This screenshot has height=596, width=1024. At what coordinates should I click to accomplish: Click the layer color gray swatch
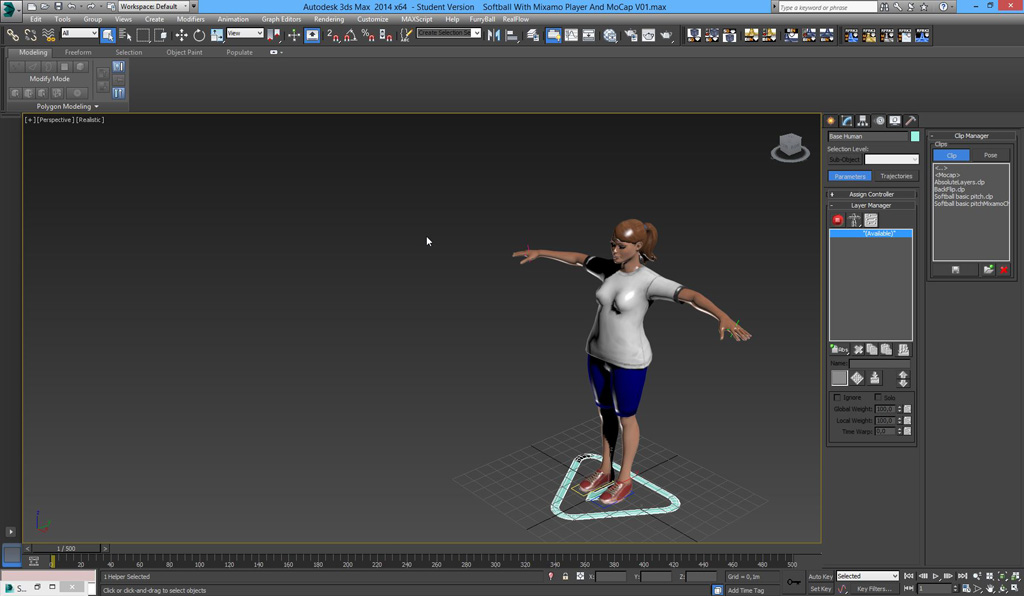839,378
